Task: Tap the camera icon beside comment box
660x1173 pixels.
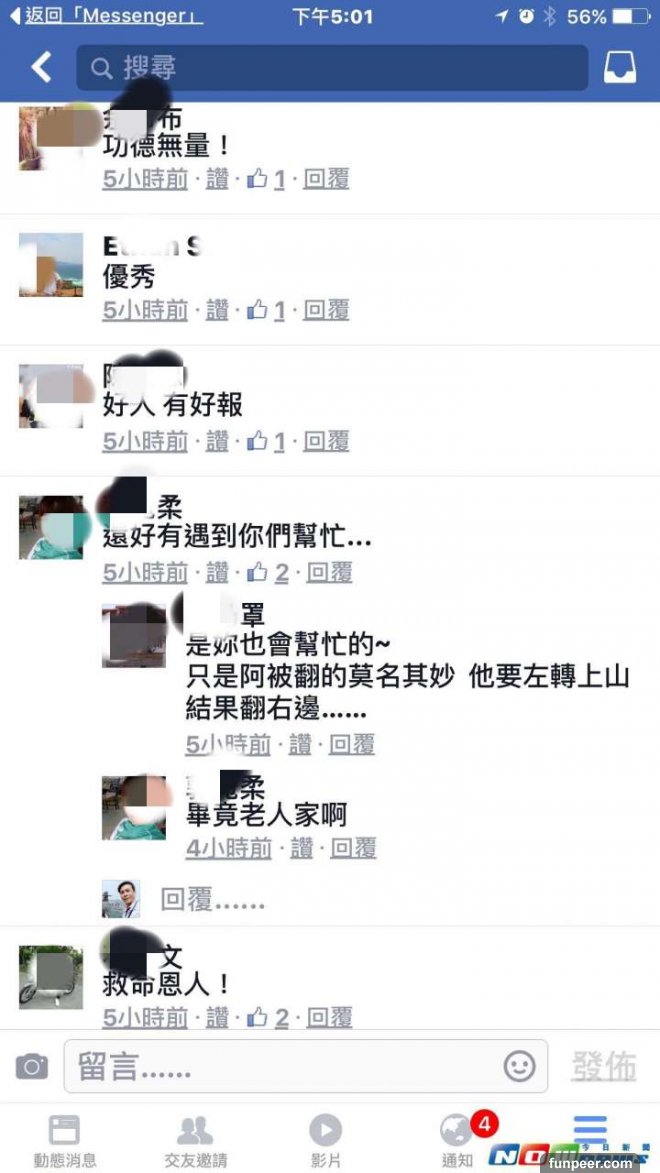Action: tap(31, 1065)
